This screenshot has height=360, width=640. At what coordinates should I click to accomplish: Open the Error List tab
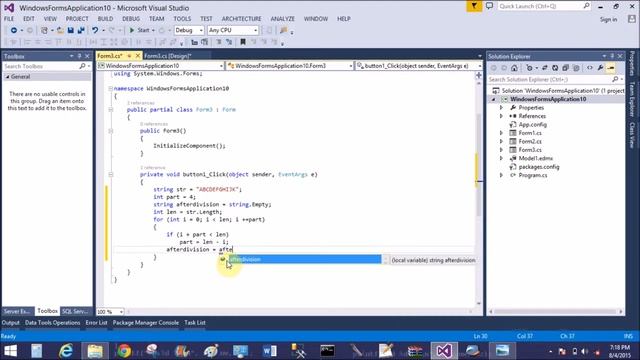(96, 323)
